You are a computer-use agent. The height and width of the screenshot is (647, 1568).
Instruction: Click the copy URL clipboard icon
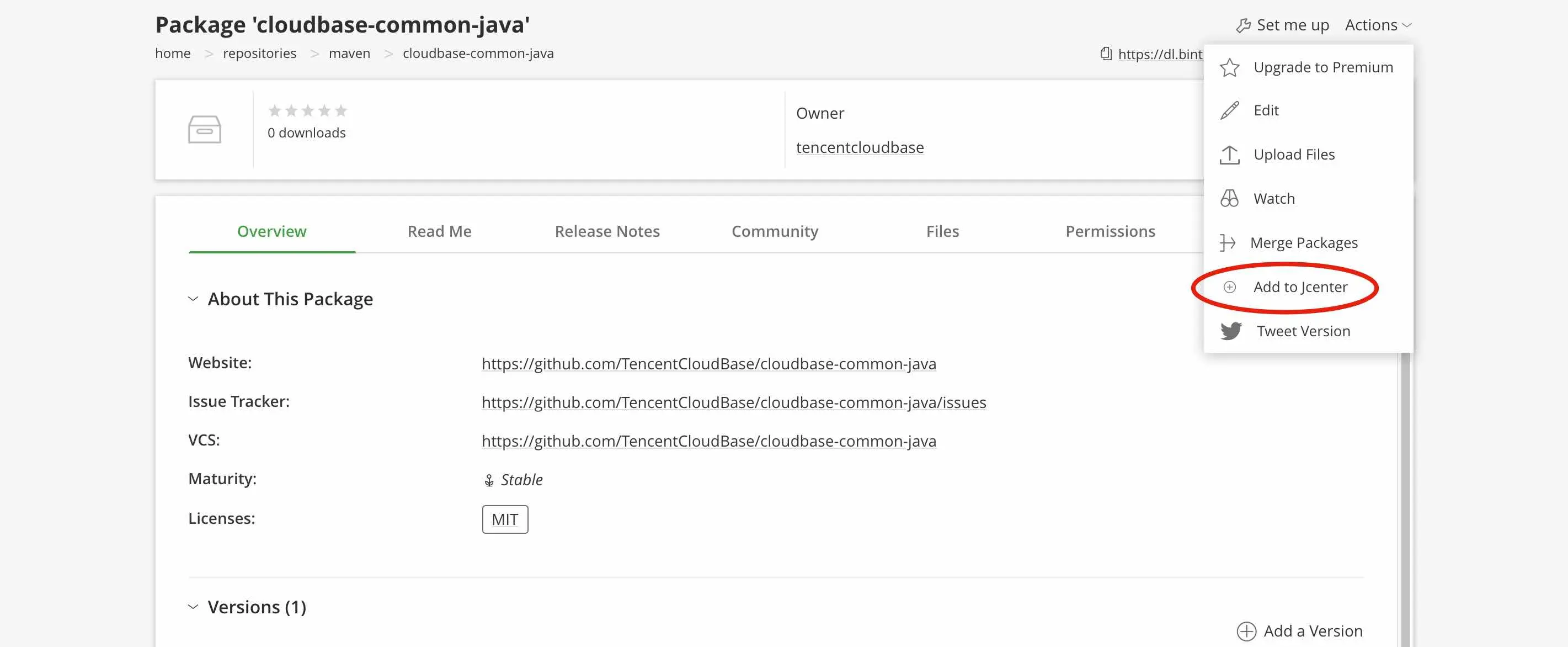(1106, 54)
